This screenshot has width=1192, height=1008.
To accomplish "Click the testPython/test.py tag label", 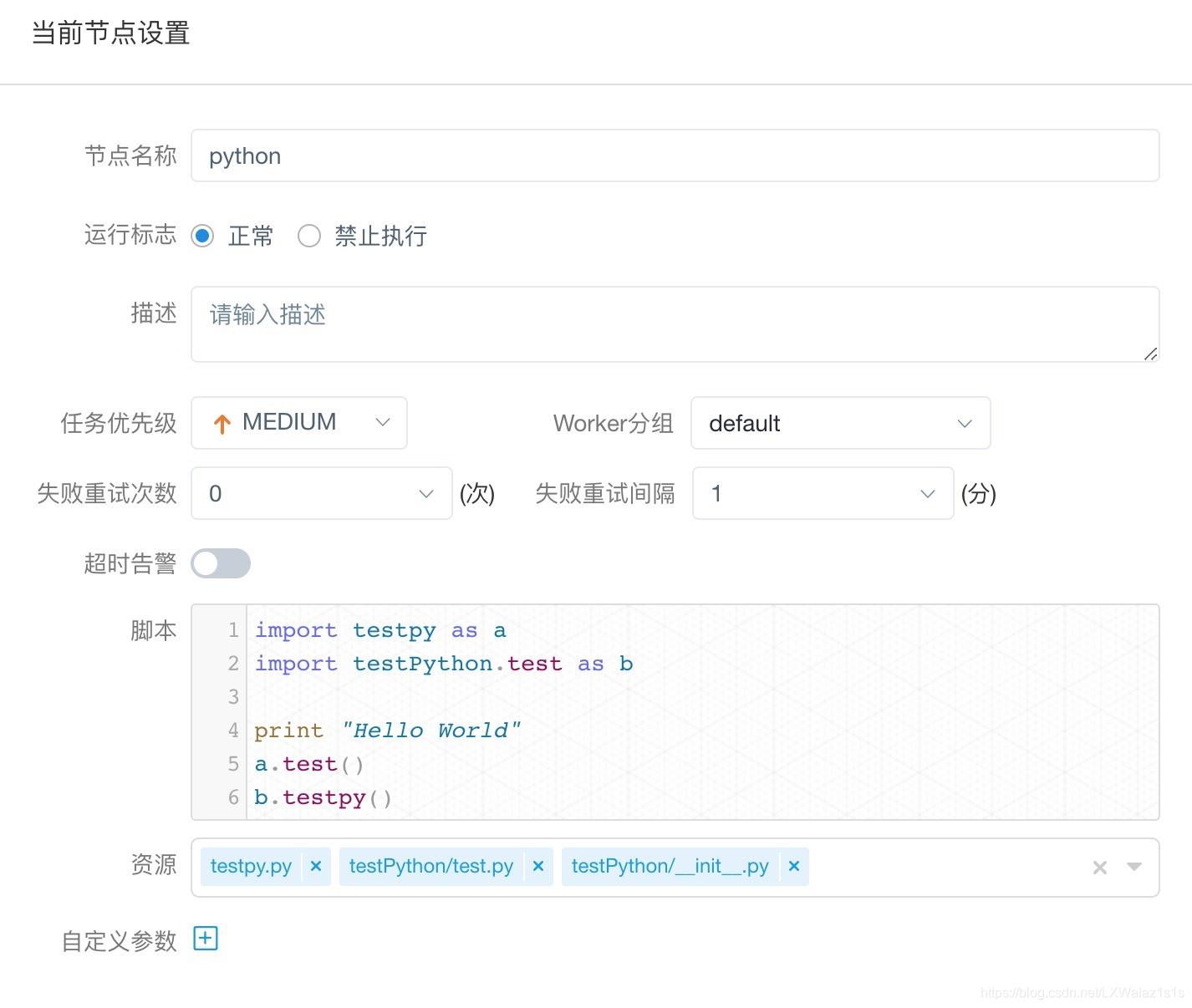I will coord(431,866).
